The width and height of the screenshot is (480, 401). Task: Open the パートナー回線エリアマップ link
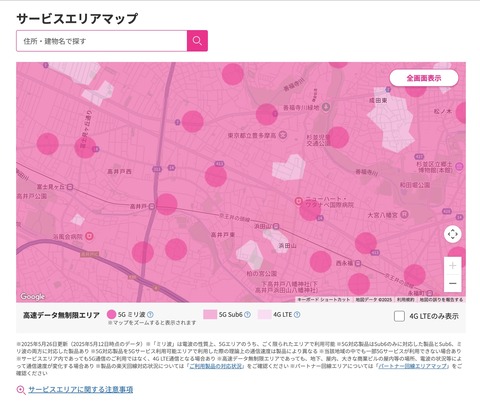coord(413,366)
